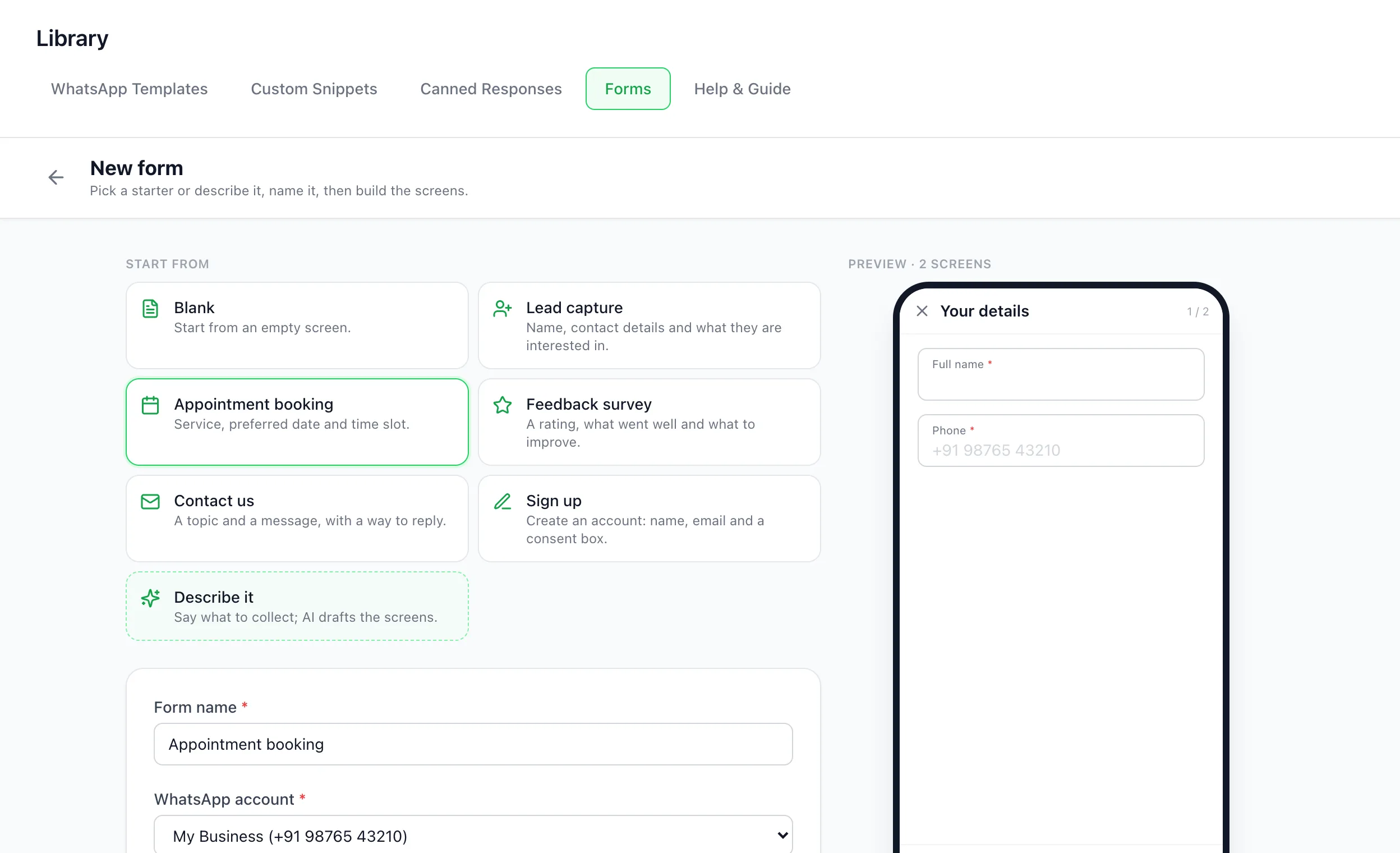Image resolution: width=1400 pixels, height=853 pixels.
Task: Choose the Blank starter card
Action: [297, 325]
